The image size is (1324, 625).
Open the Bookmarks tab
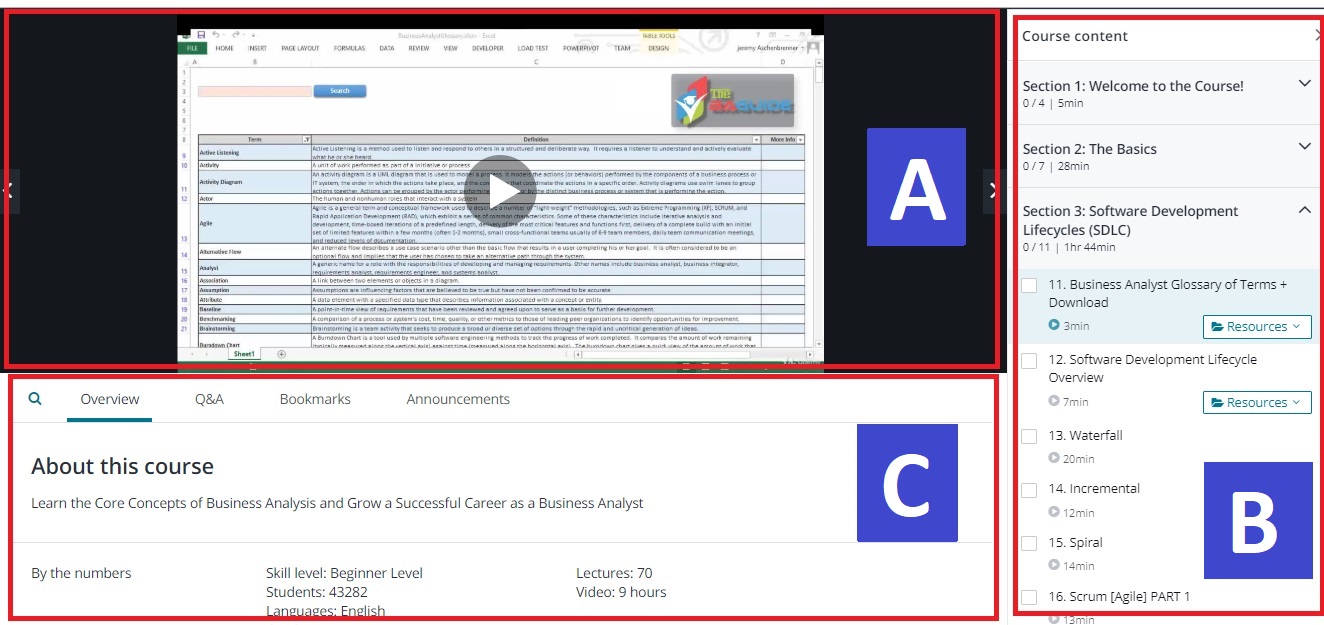315,399
